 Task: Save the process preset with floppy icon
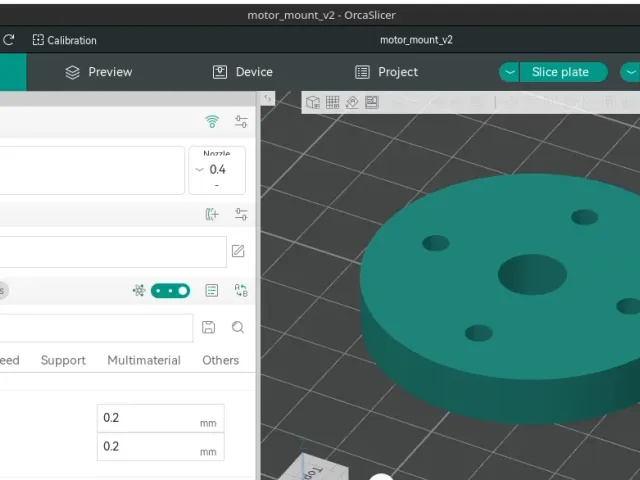point(208,327)
